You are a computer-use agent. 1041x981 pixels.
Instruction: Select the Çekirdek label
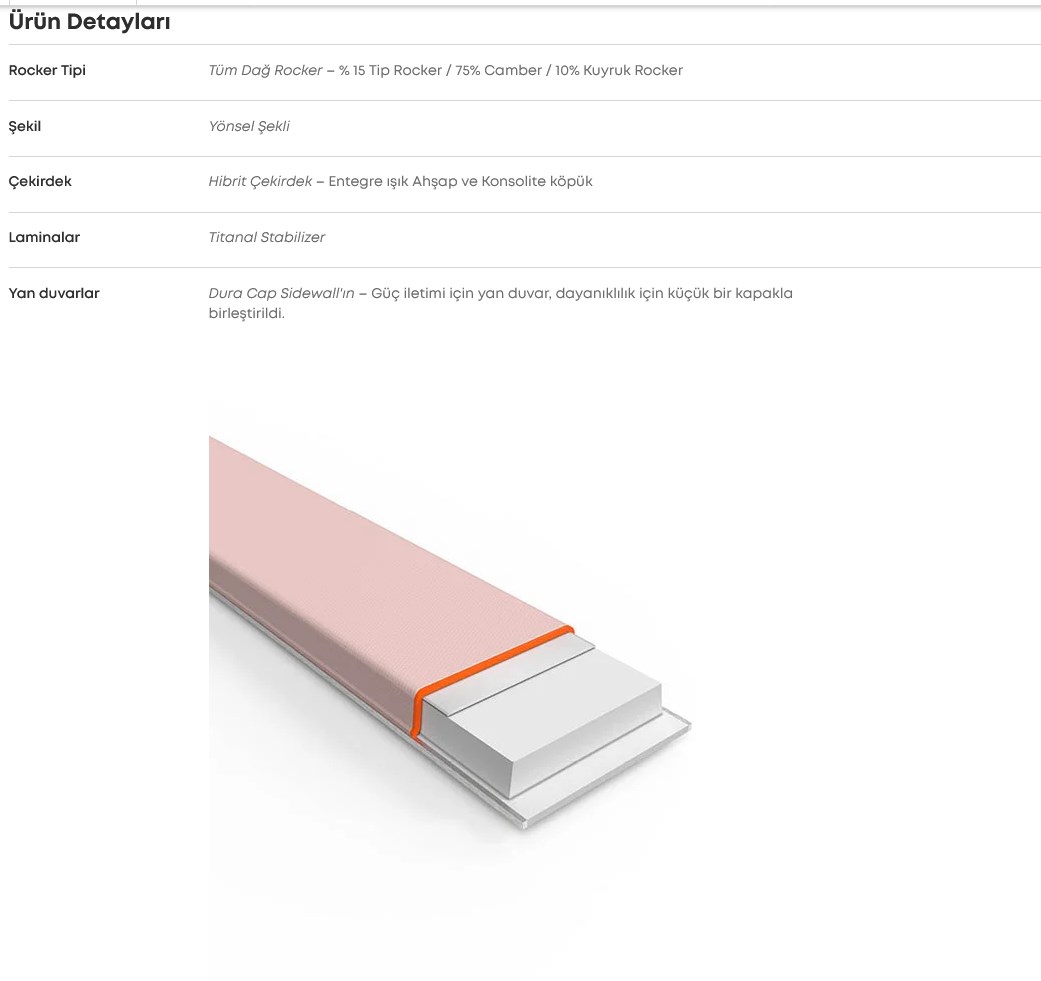pos(40,181)
